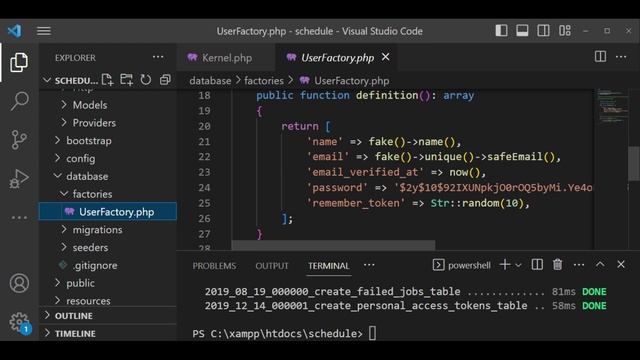Close the UserFactory.php editor tab

(385, 57)
